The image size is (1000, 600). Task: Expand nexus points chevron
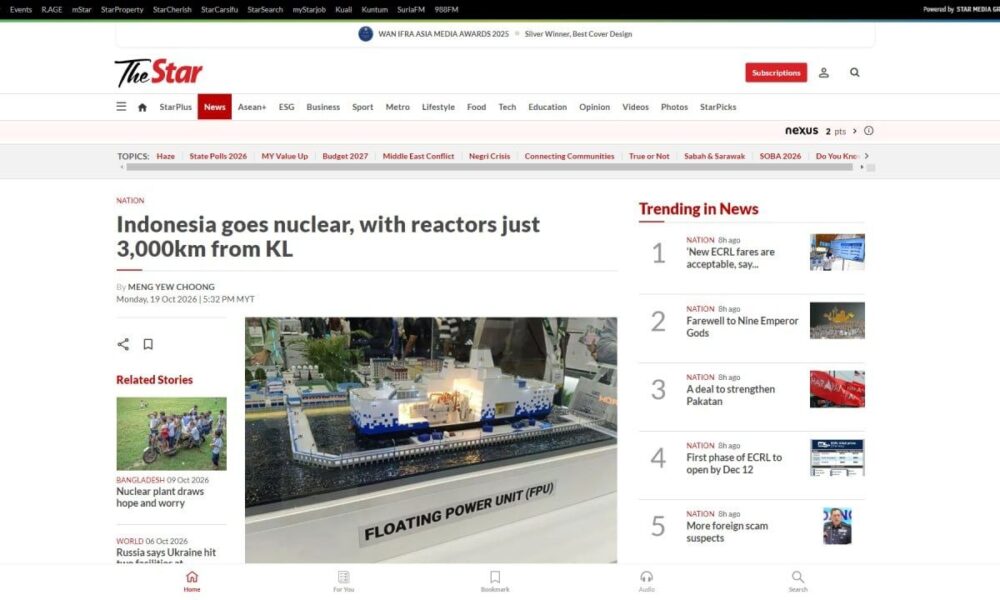click(x=855, y=131)
